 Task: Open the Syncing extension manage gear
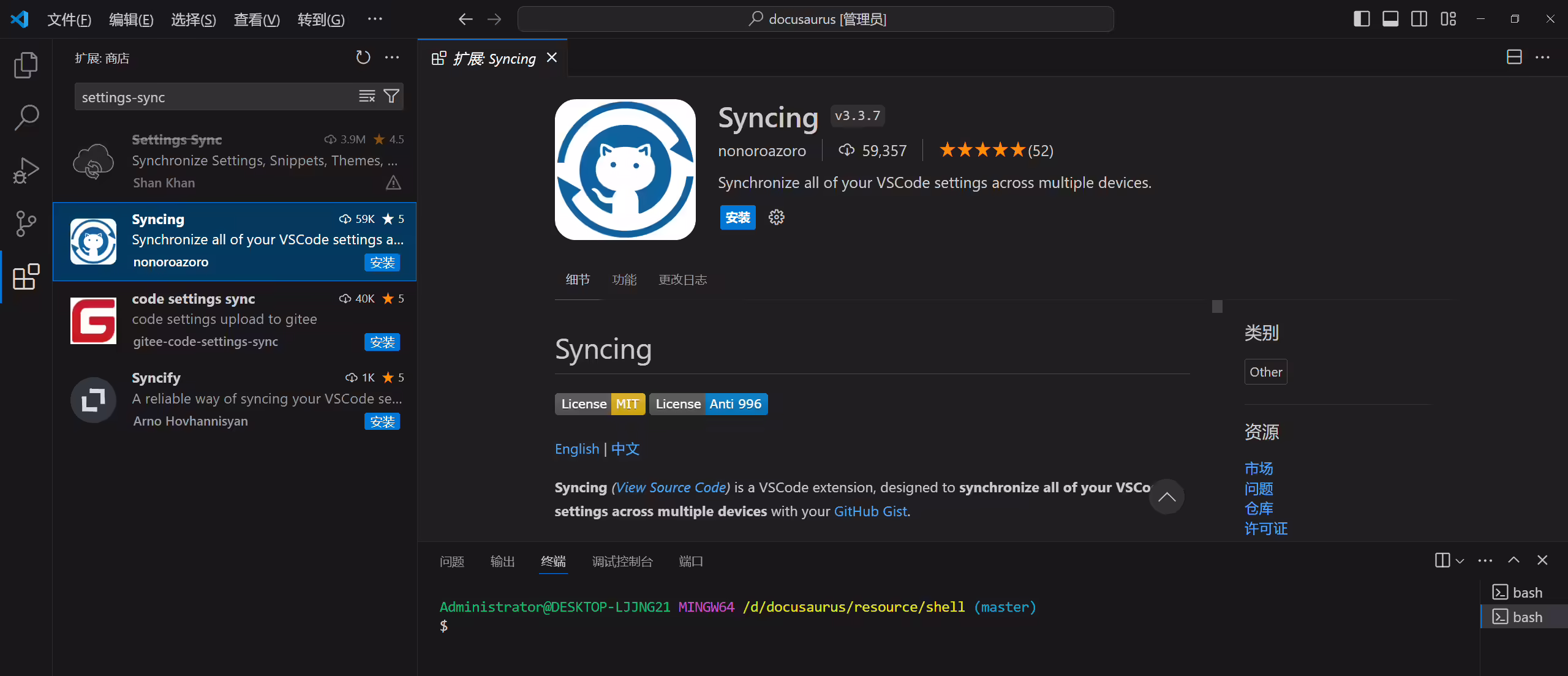(x=776, y=217)
